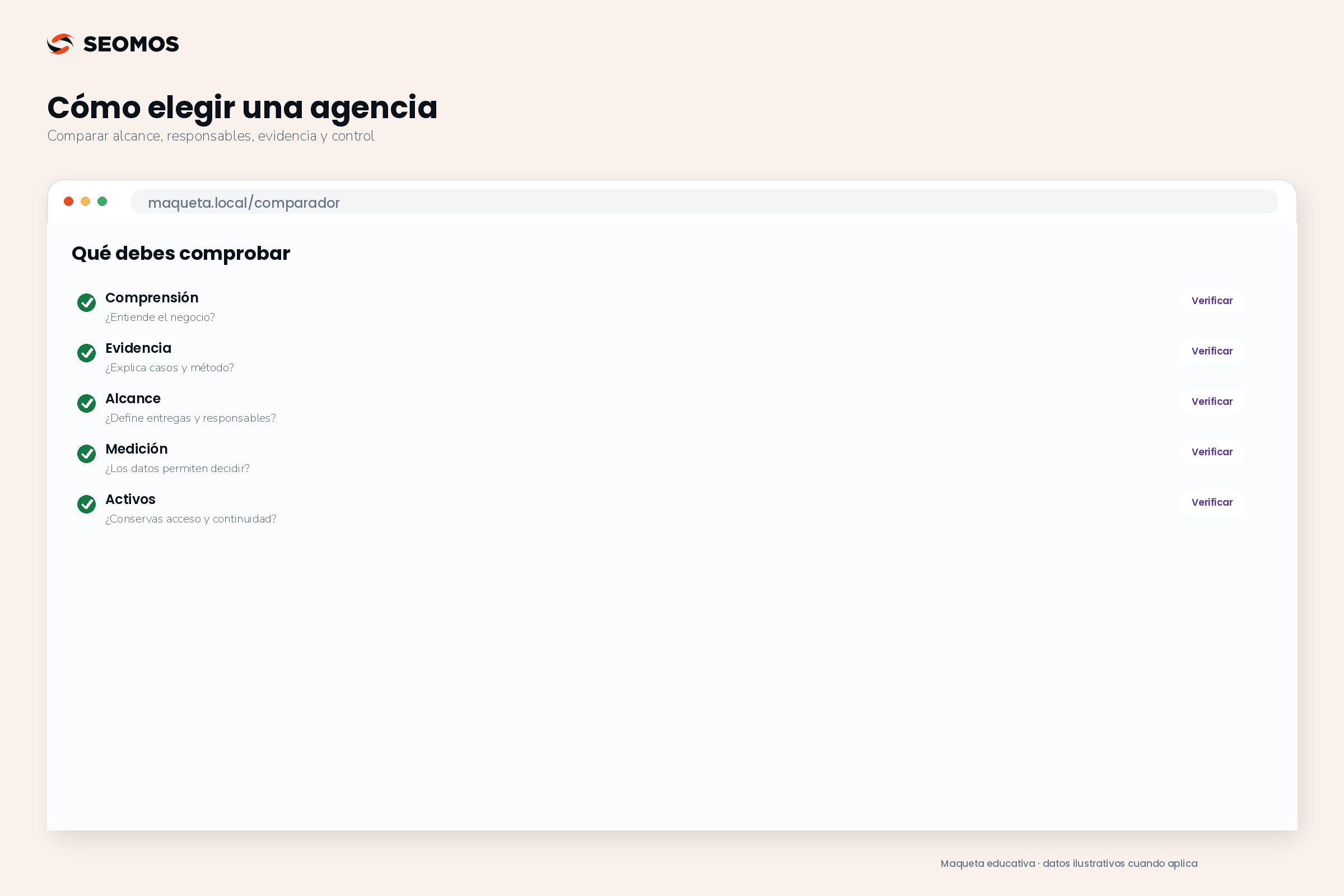Click the red window close dot

pos(68,201)
